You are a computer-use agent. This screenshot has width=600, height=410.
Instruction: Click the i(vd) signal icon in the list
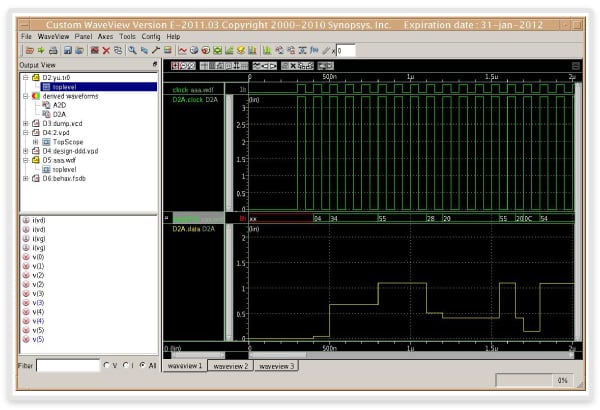(26, 221)
